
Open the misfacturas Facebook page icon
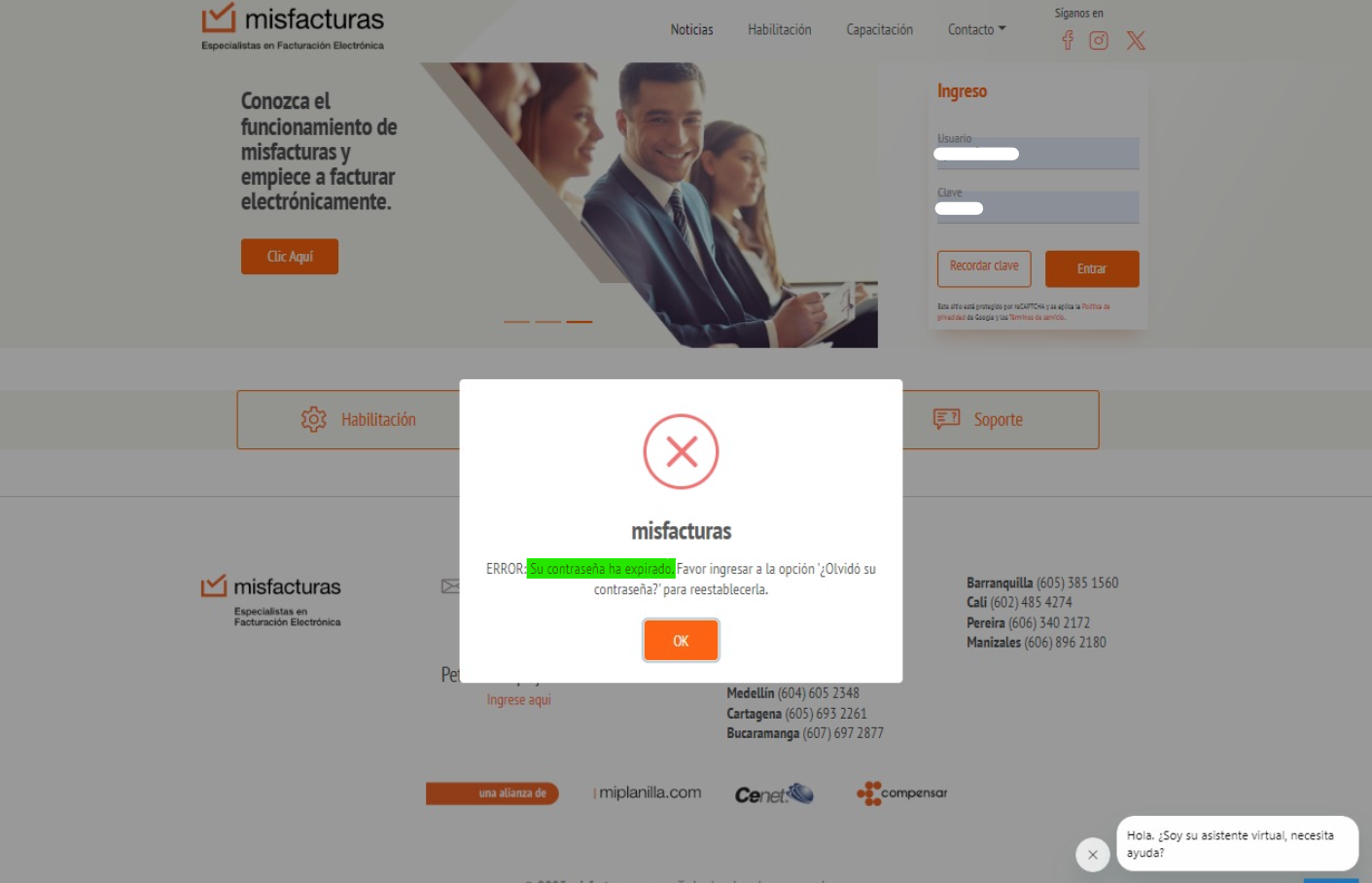[x=1068, y=40]
